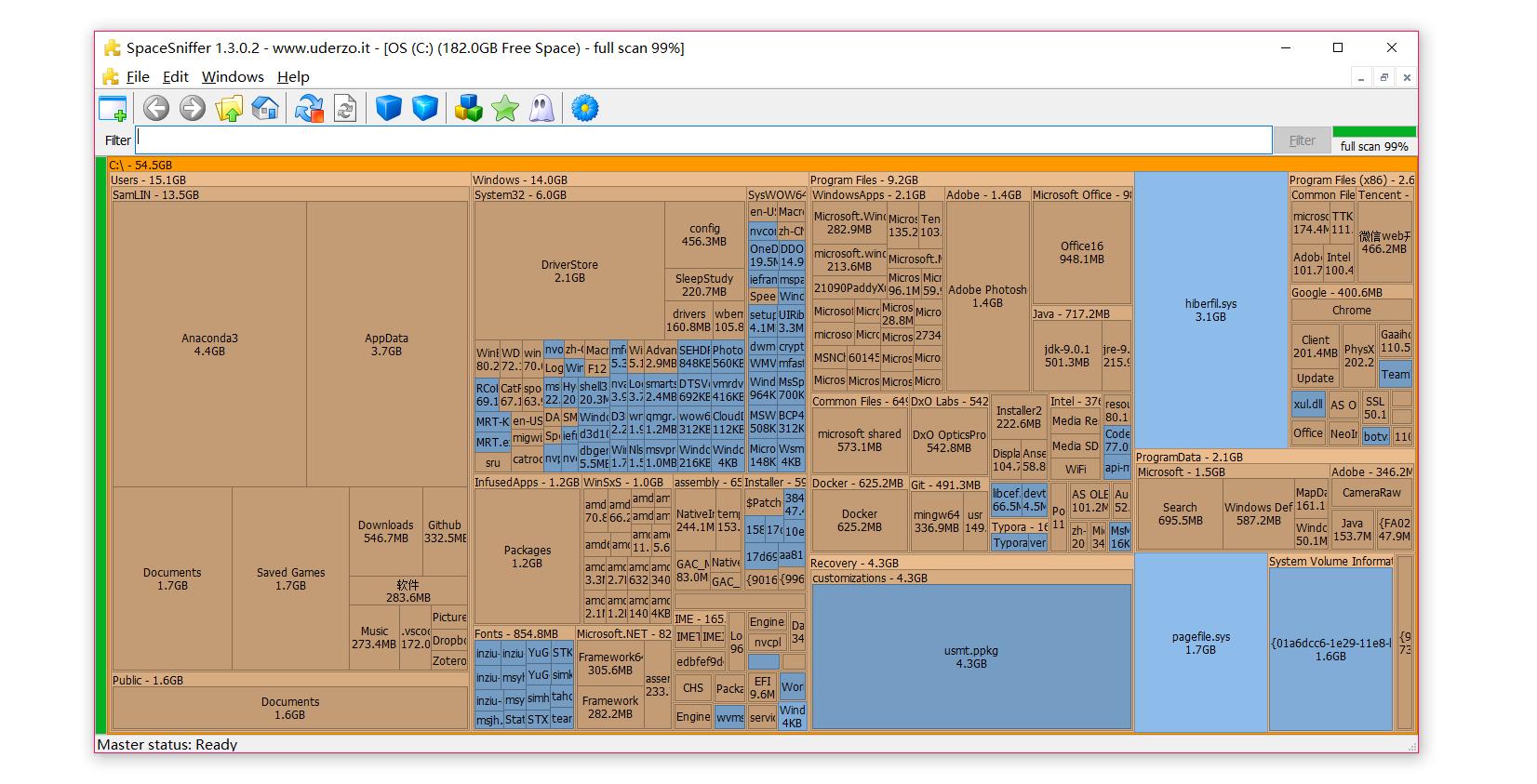Open the Edit menu
Image resolution: width=1537 pixels, height=784 pixels.
175,77
